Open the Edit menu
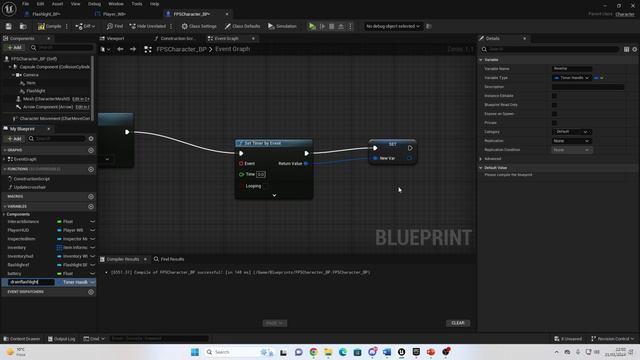 (x=40, y=4)
